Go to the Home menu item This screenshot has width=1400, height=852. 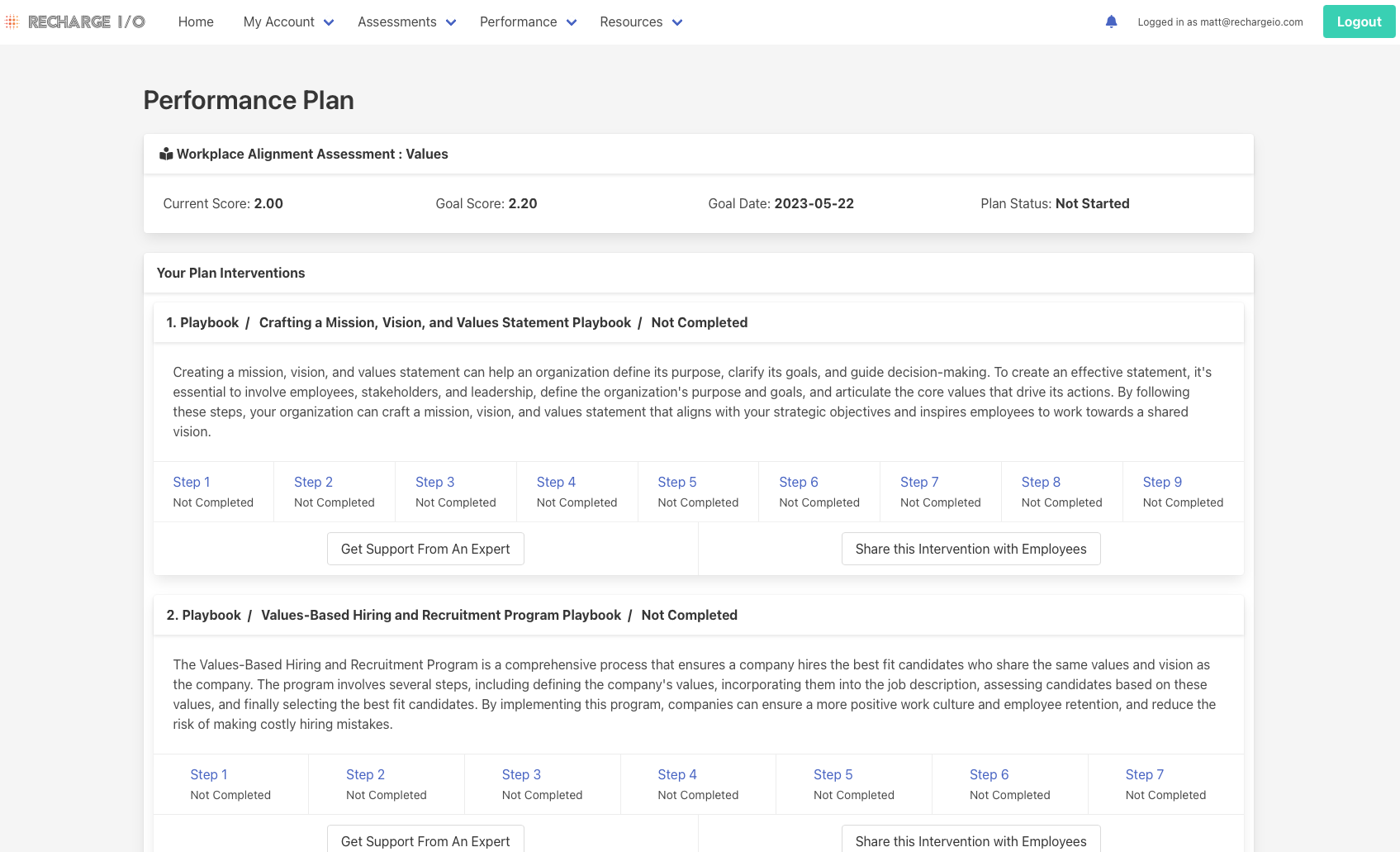(196, 21)
